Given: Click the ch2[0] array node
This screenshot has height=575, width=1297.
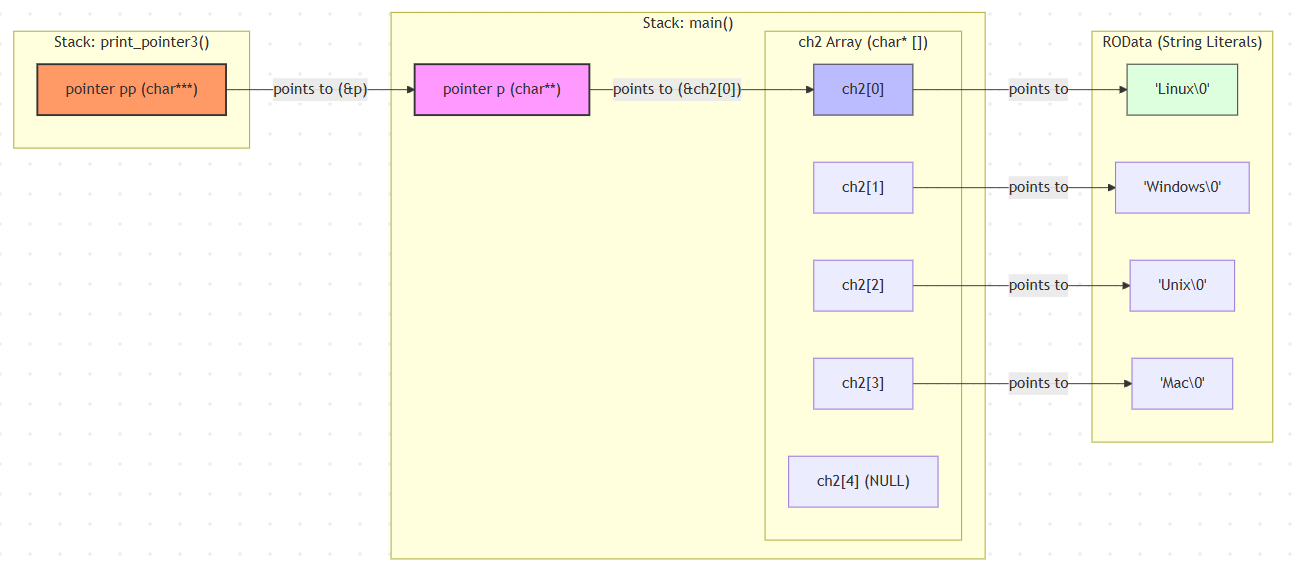Looking at the screenshot, I should pyautogui.click(x=863, y=90).
